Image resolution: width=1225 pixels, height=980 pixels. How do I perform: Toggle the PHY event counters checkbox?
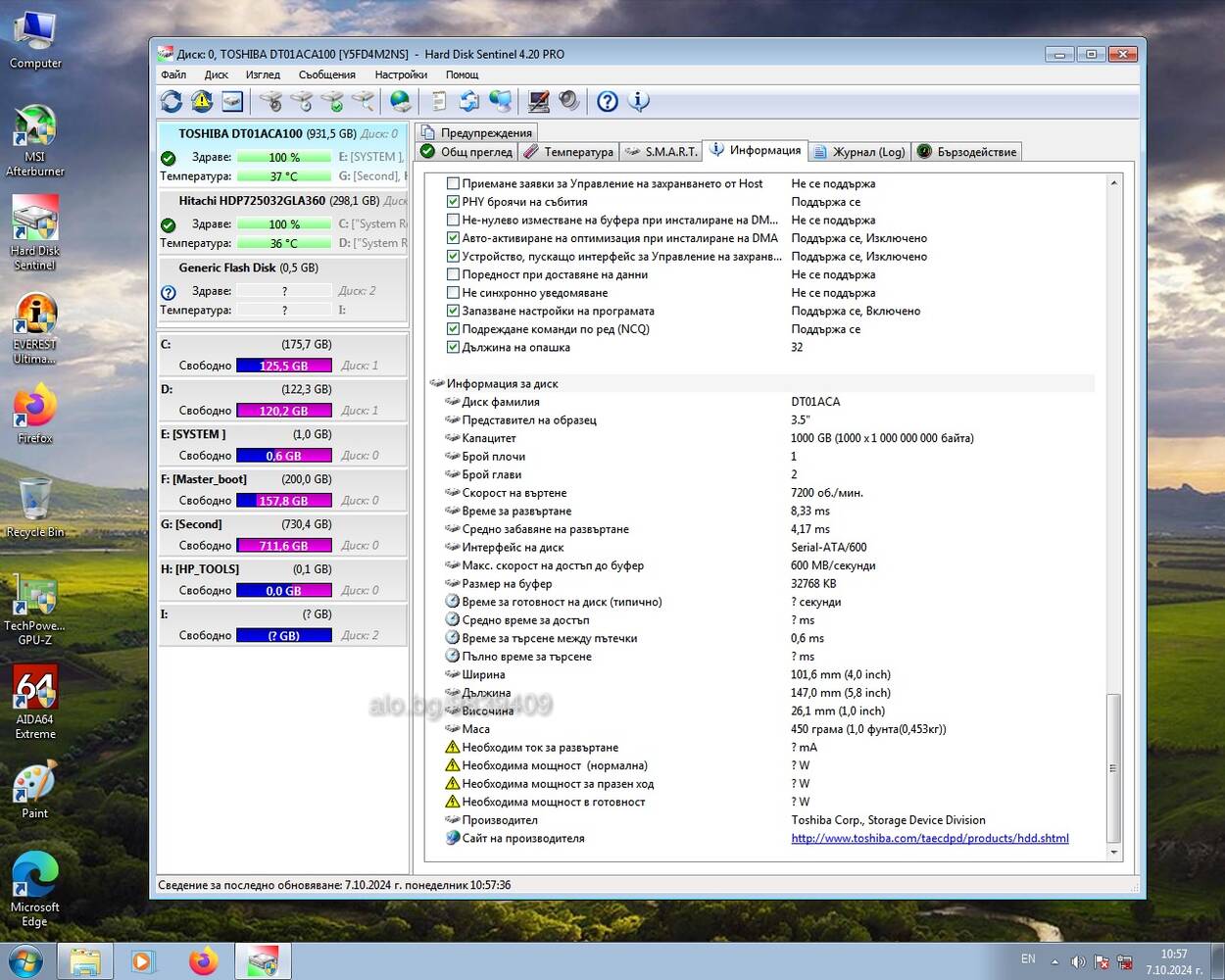pos(453,202)
